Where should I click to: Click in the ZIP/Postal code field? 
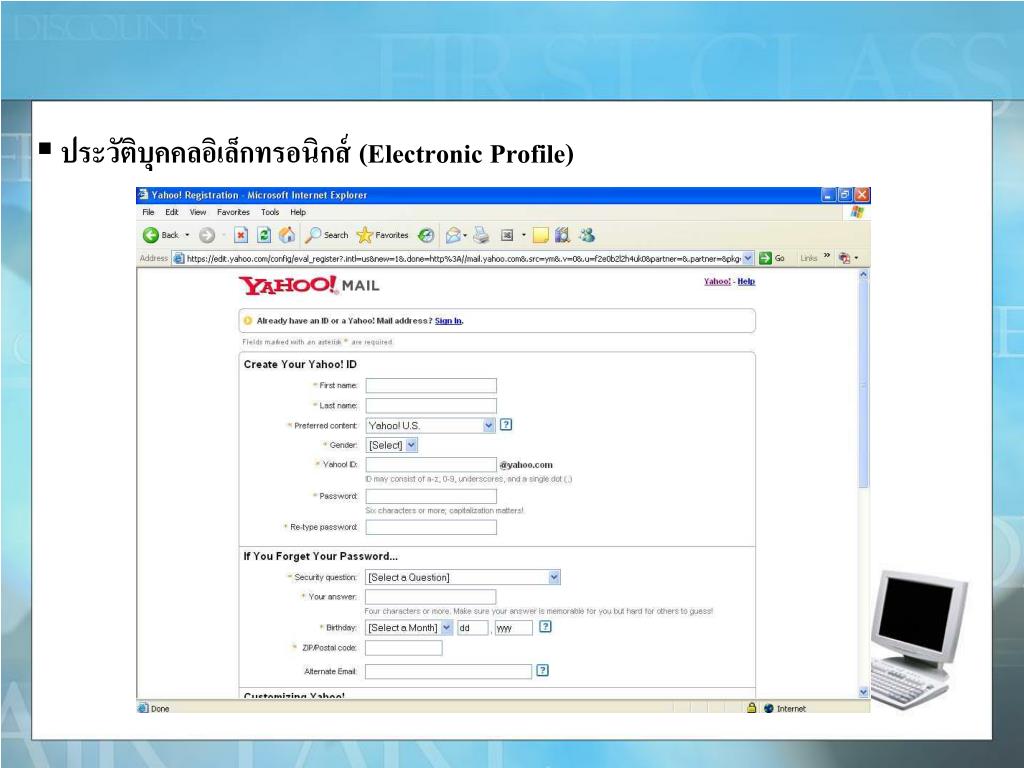click(404, 648)
